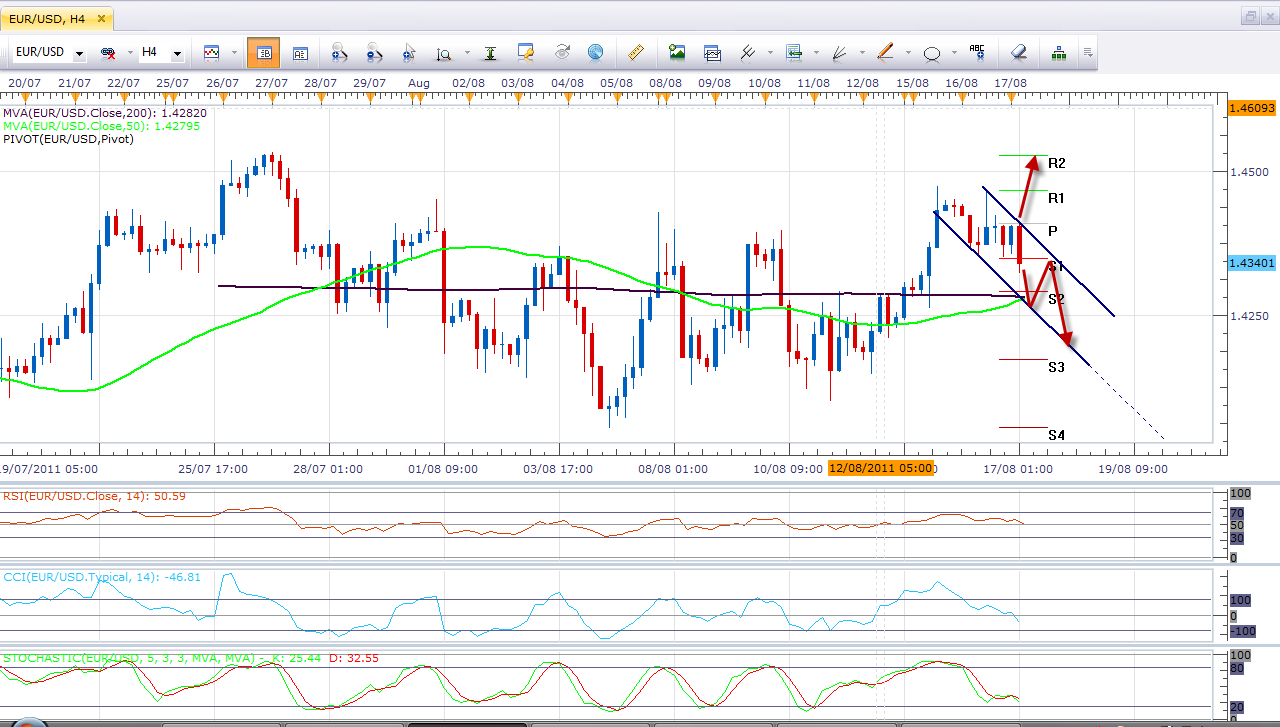Toggle the ask price mode button
Viewport: 1280px width, 727px height.
click(299, 53)
